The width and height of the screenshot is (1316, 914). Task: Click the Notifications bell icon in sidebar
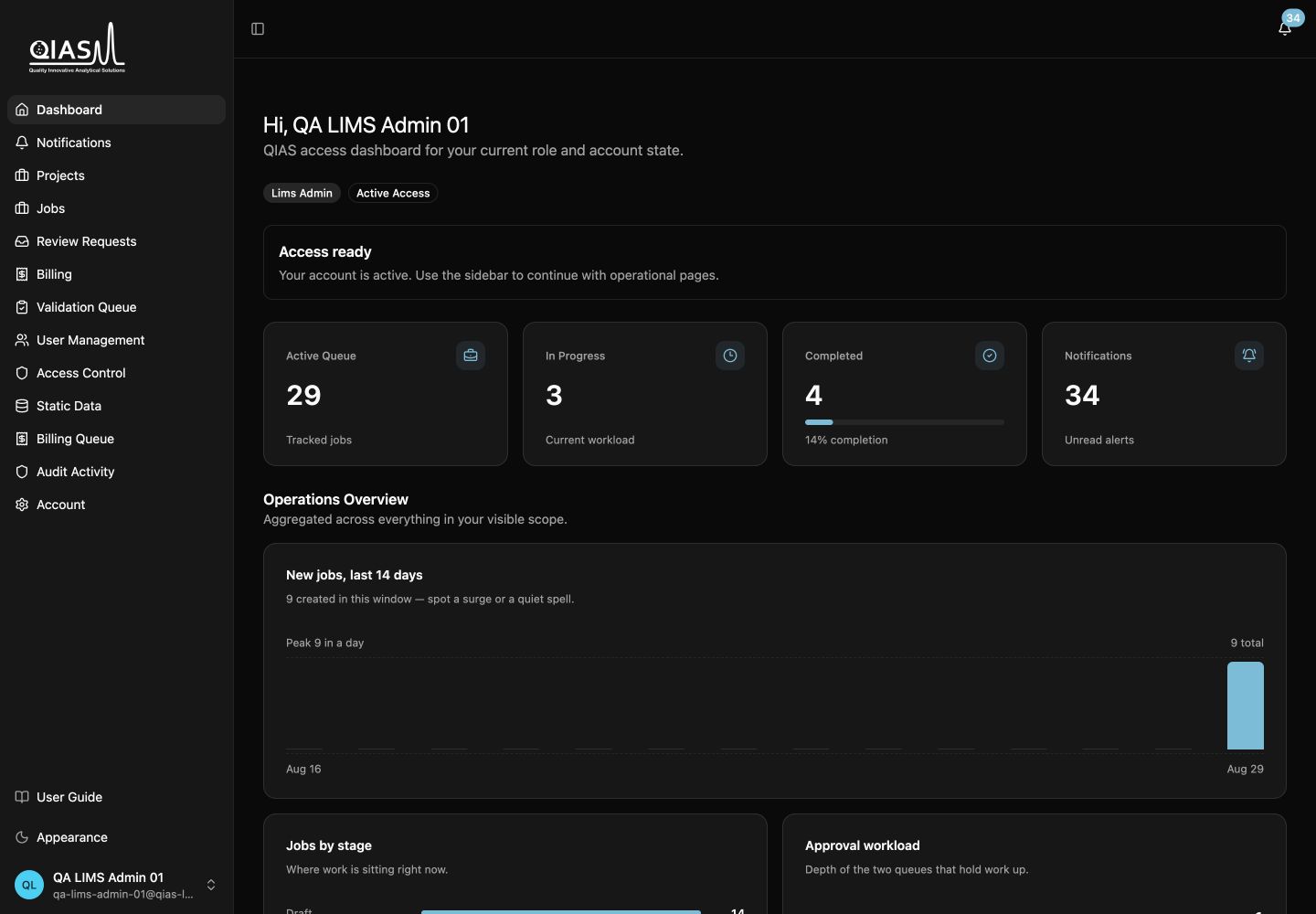(x=22, y=143)
